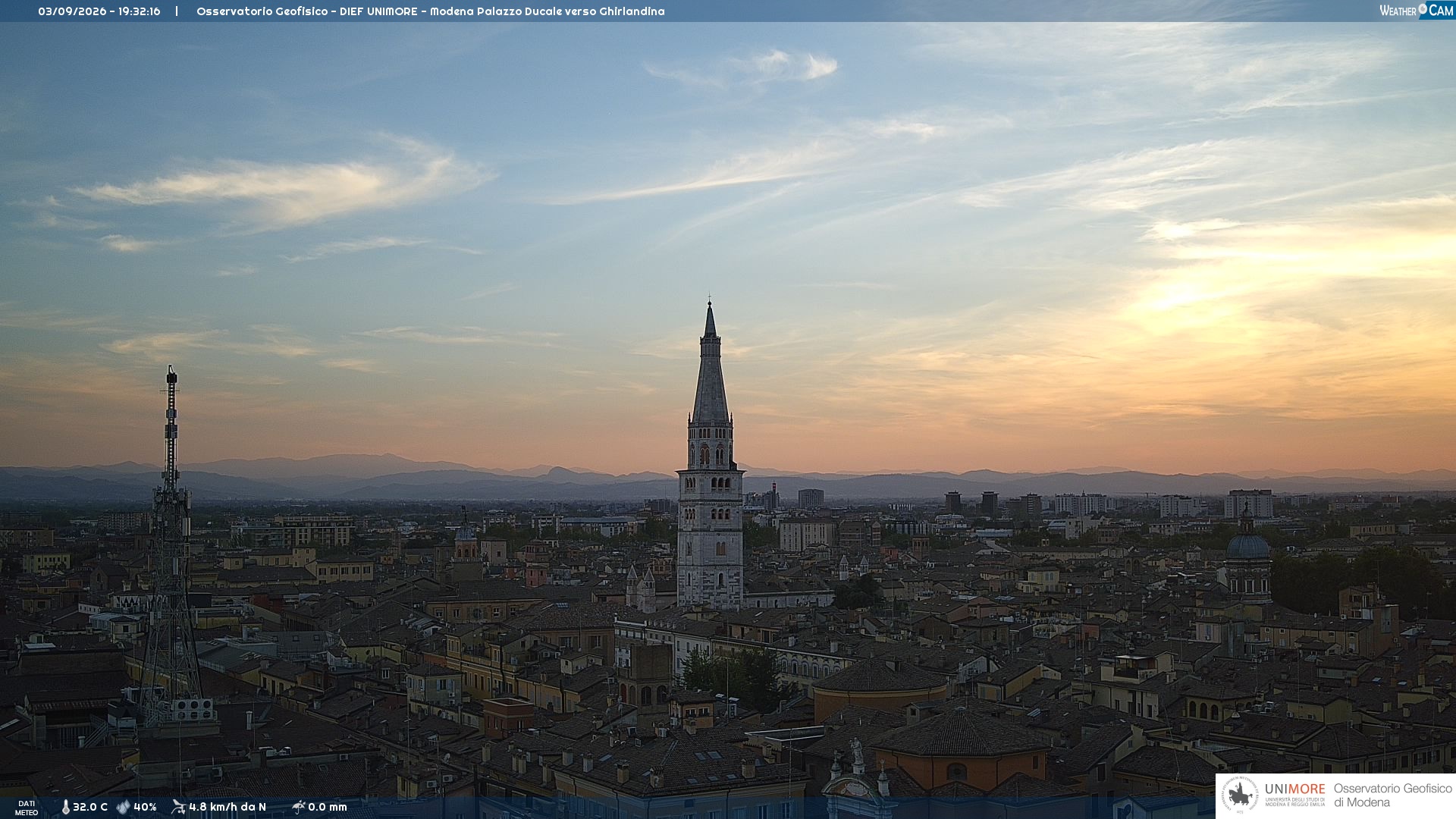Click the WeatherCam logo
This screenshot has width=1456, height=819.
pos(1417,10)
